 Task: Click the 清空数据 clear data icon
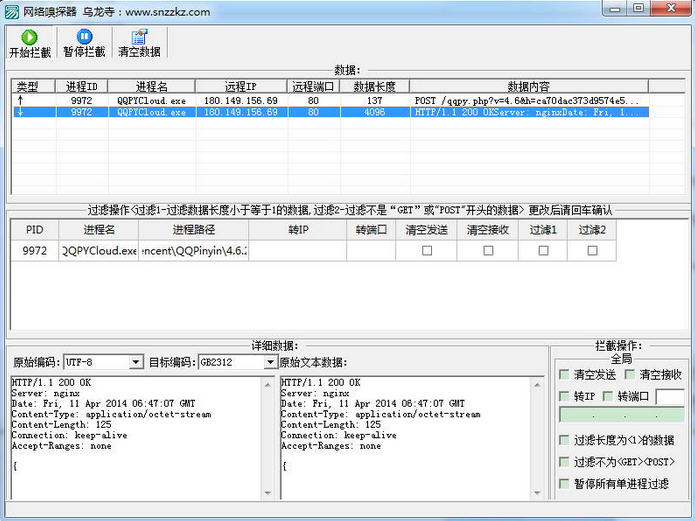pos(139,37)
